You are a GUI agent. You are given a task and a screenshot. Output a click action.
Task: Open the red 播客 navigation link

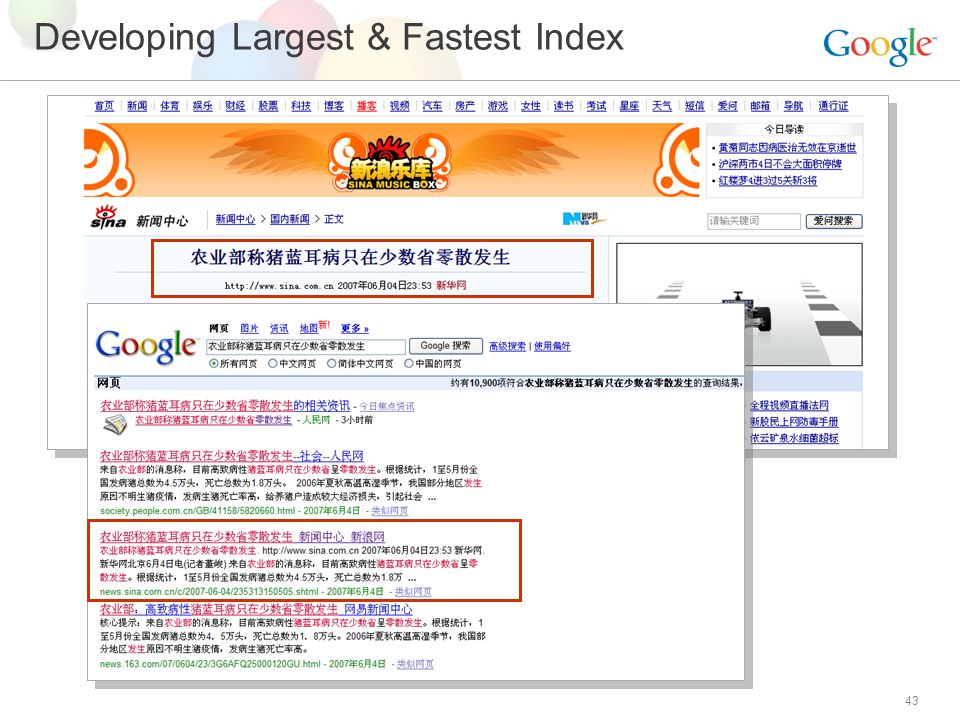pyautogui.click(x=367, y=106)
